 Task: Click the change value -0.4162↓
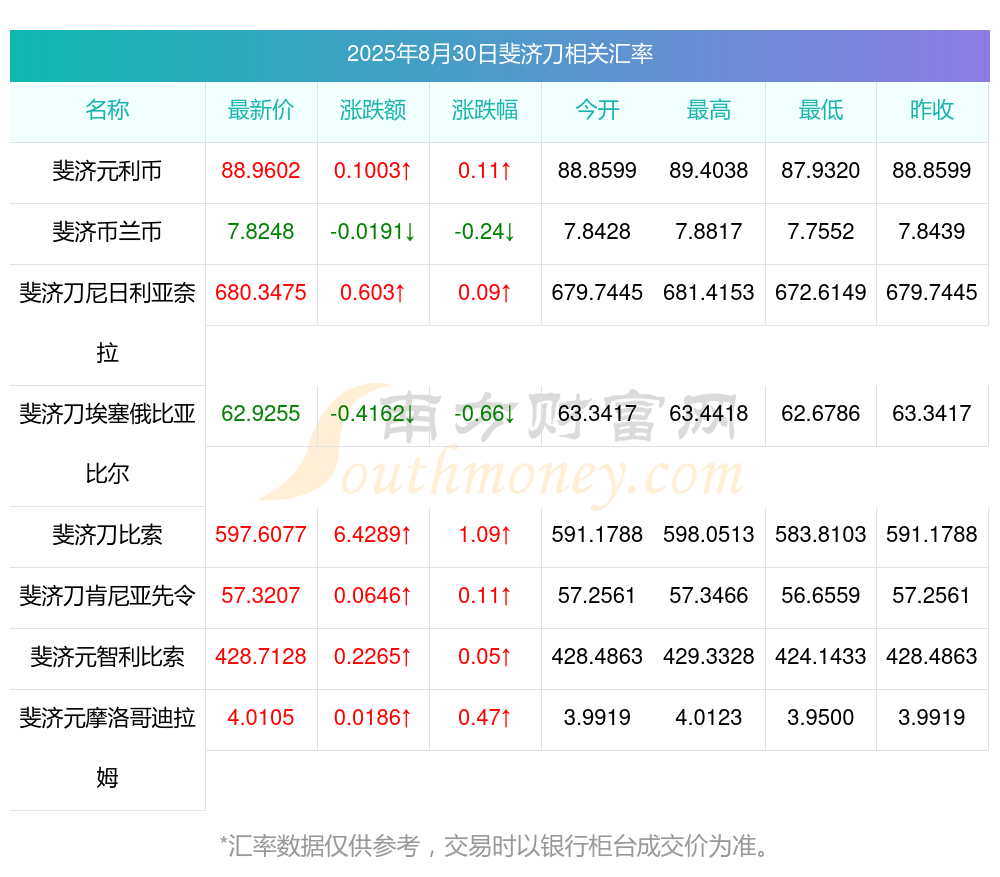point(373,413)
